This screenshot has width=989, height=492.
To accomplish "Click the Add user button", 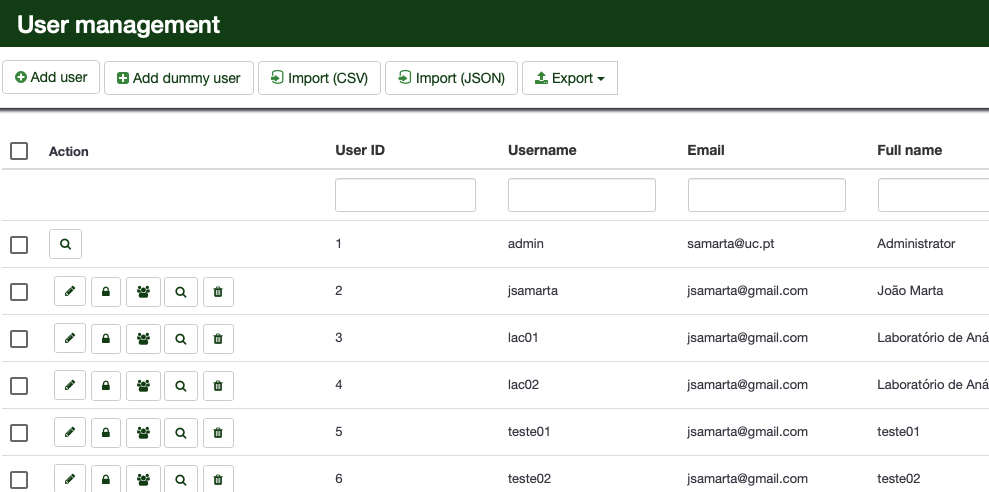I will 51,77.
